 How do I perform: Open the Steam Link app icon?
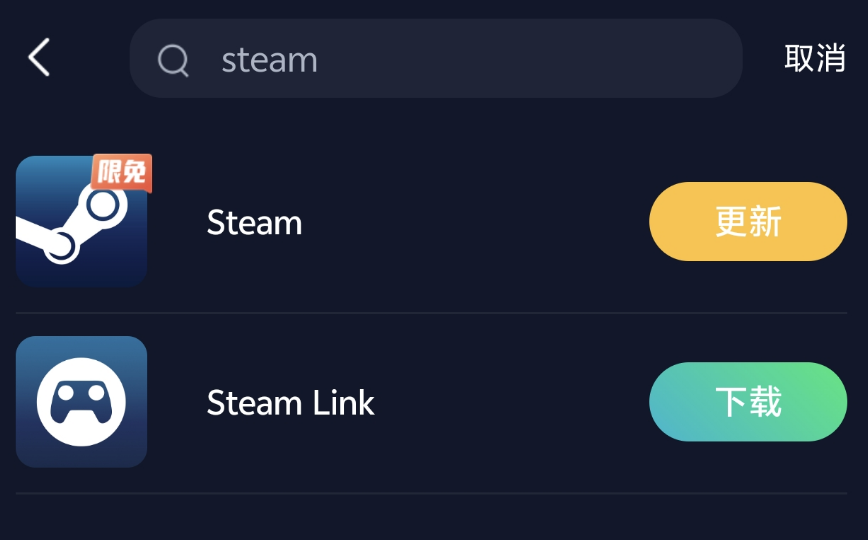coord(81,402)
